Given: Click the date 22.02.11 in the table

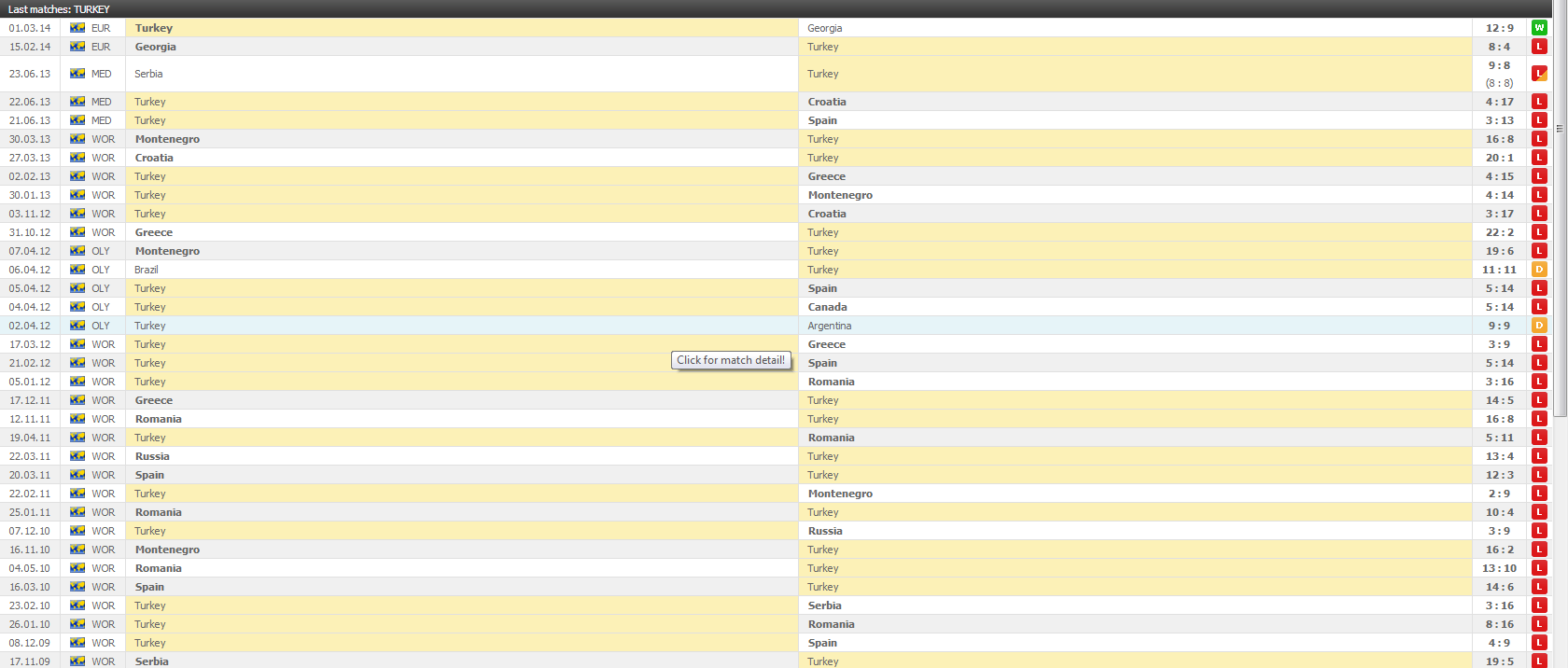Looking at the screenshot, I should pos(30,494).
